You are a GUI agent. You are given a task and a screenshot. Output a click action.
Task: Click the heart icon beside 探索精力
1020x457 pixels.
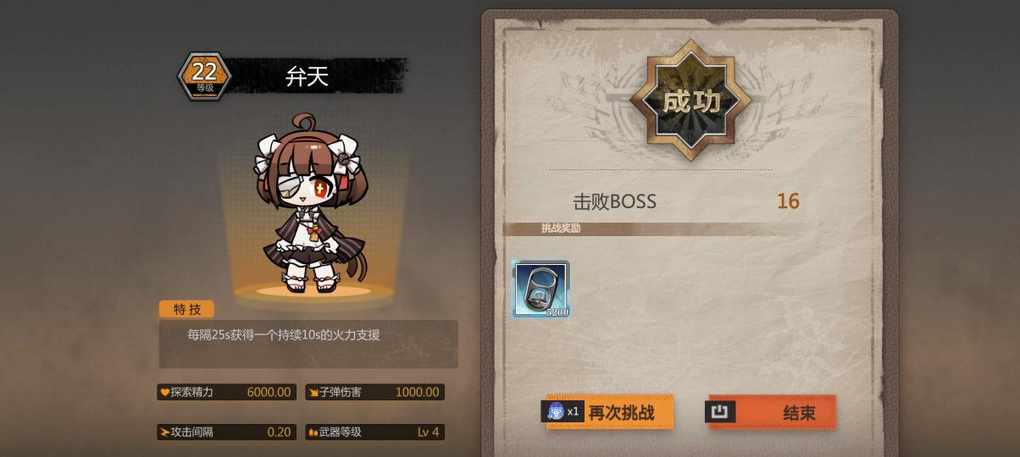[165, 392]
